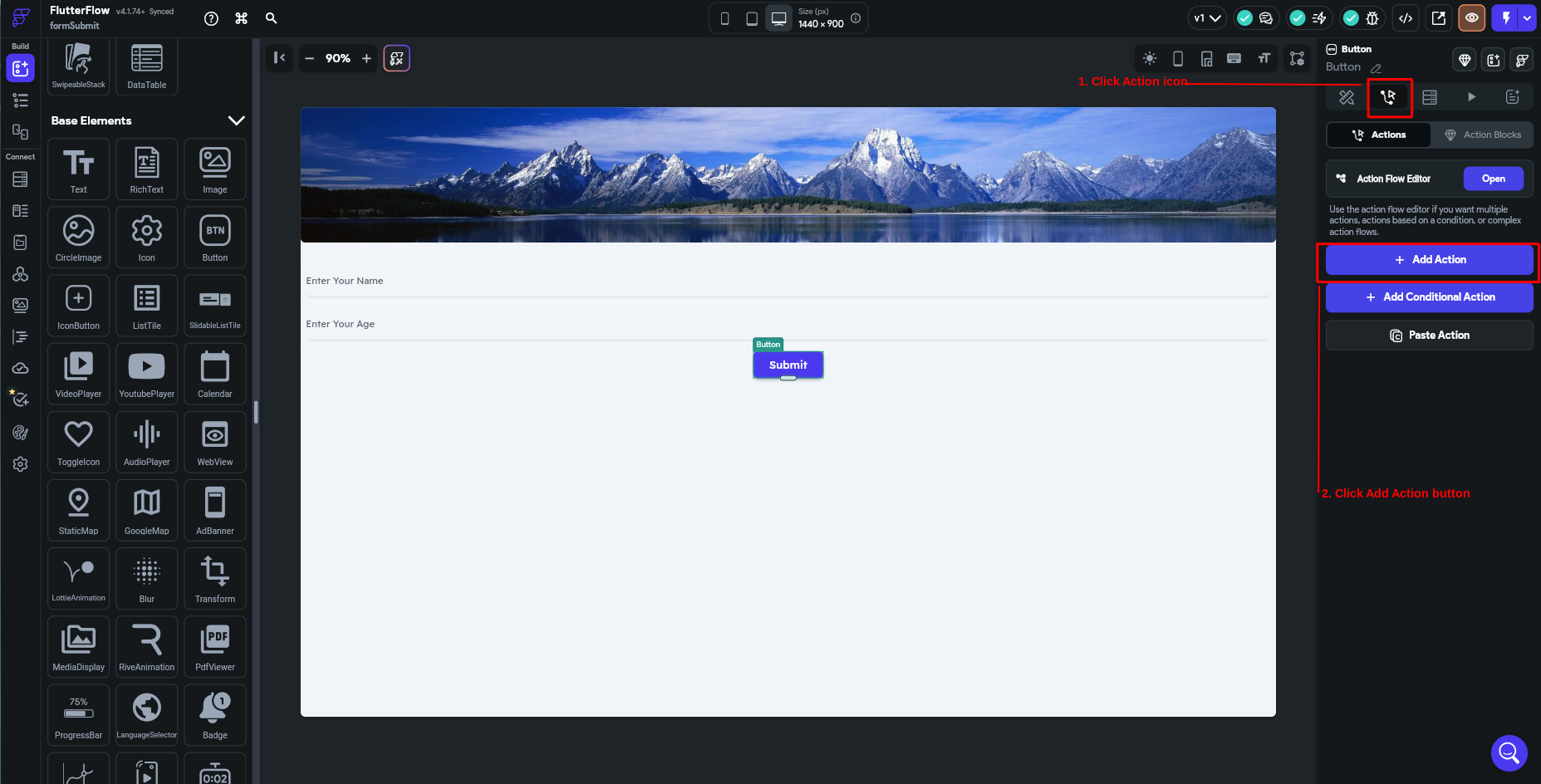Open the Theme Settings sidebar icon
This screenshot has width=1541, height=784.
[20, 433]
